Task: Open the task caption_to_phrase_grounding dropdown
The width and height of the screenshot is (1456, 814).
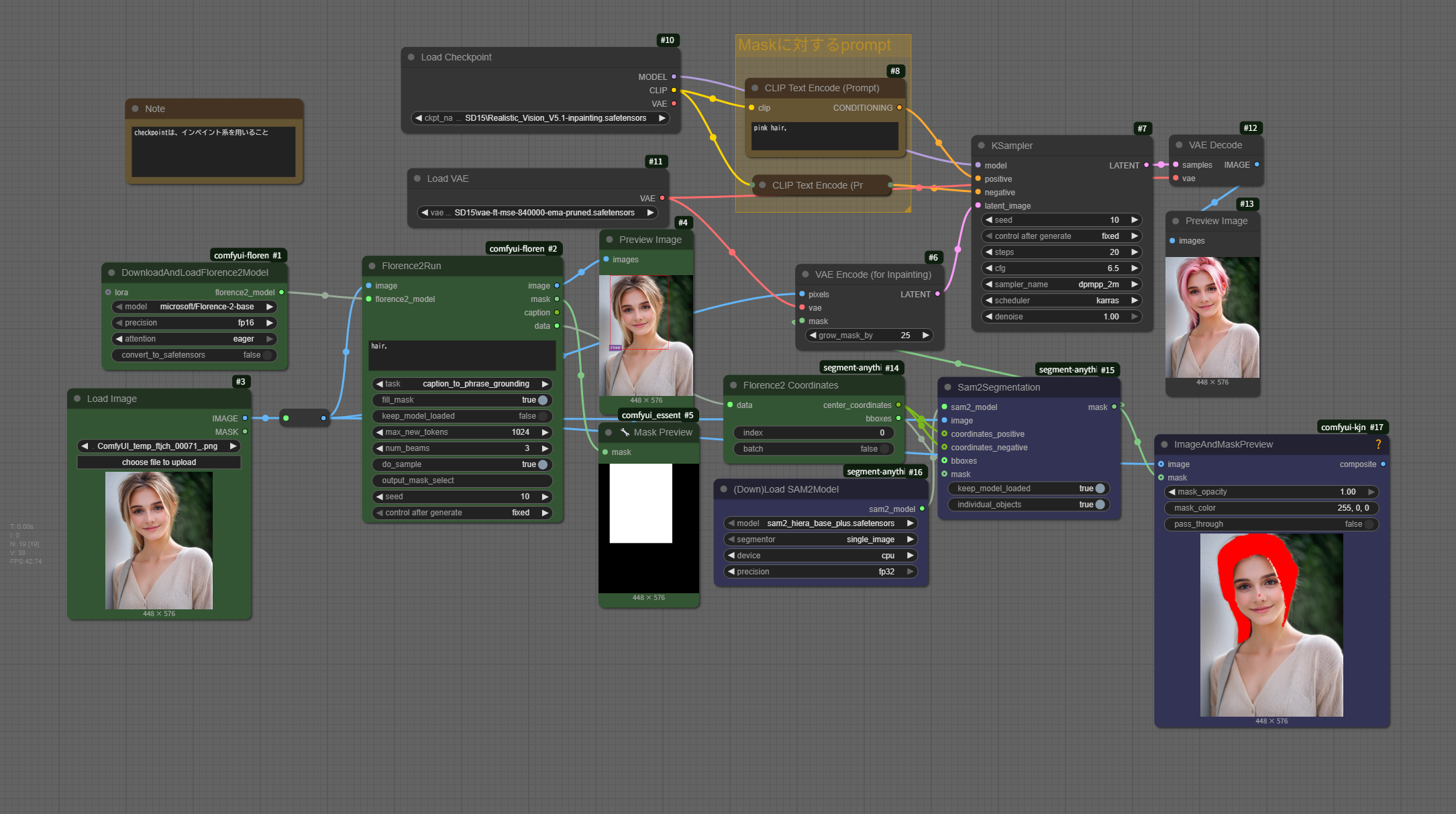Action: pyautogui.click(x=462, y=384)
